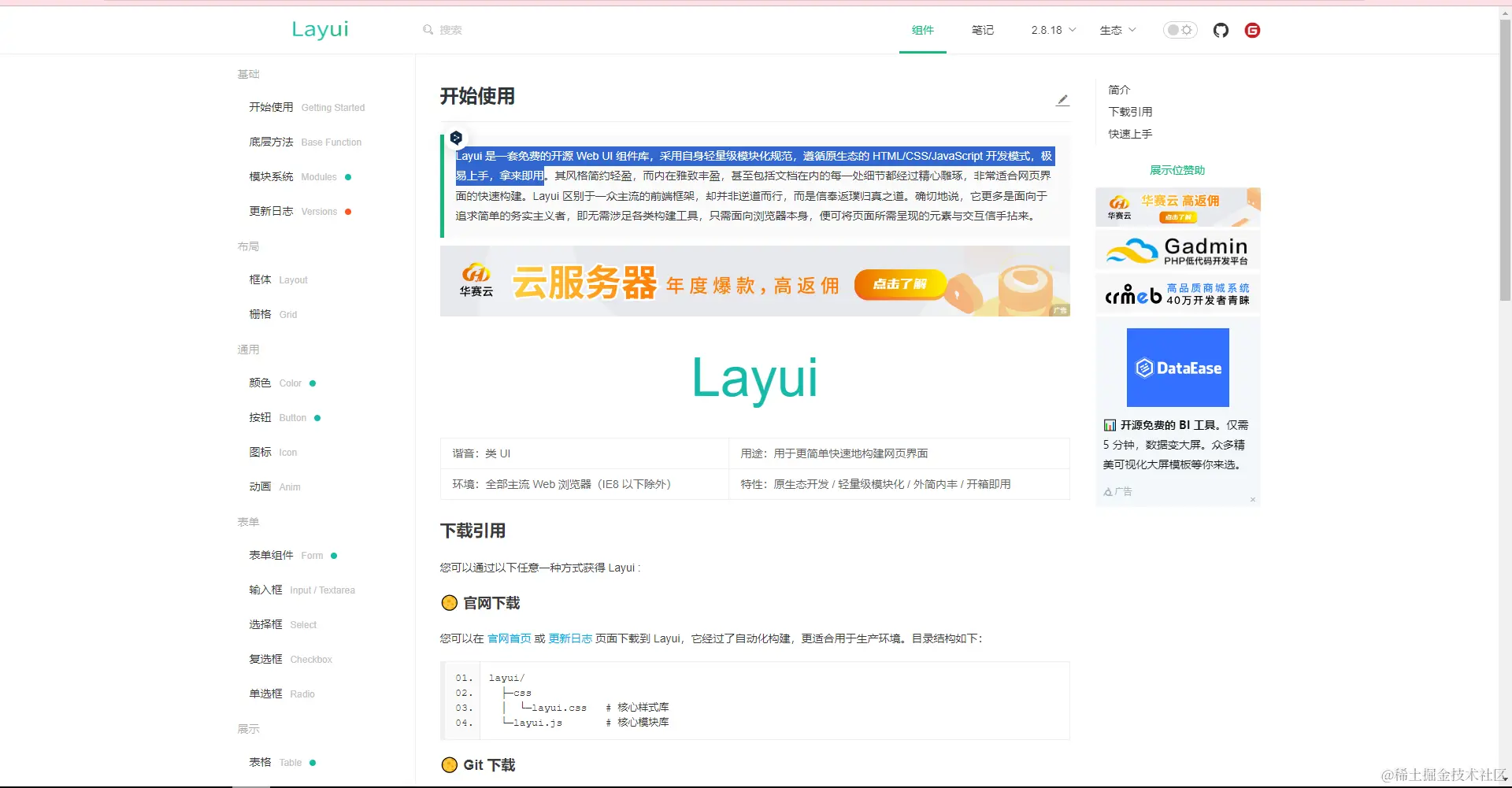Close the DataEase ad with the x
The image size is (1512, 788).
click(1252, 499)
